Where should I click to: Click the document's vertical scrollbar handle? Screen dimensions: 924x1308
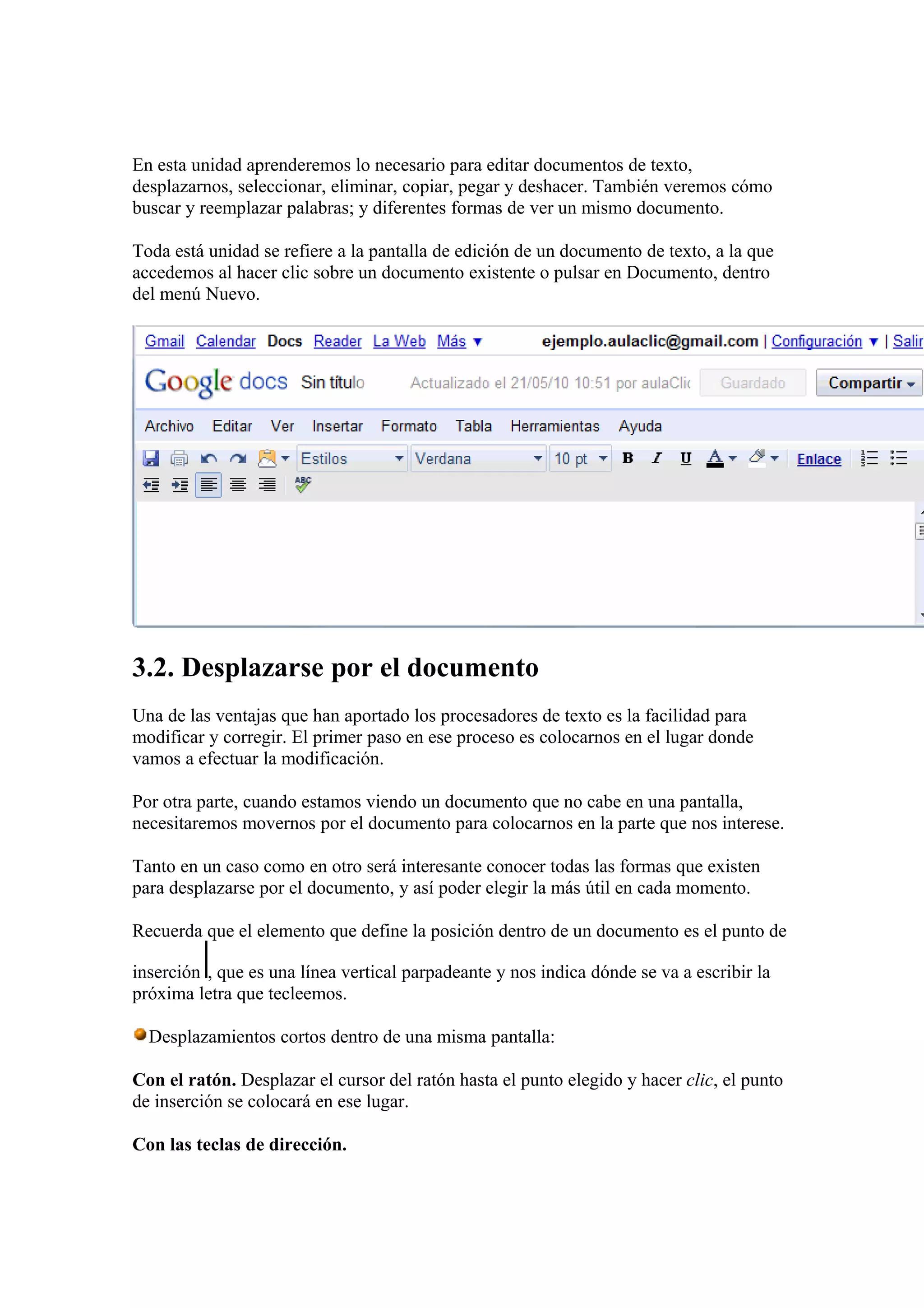coord(919,531)
